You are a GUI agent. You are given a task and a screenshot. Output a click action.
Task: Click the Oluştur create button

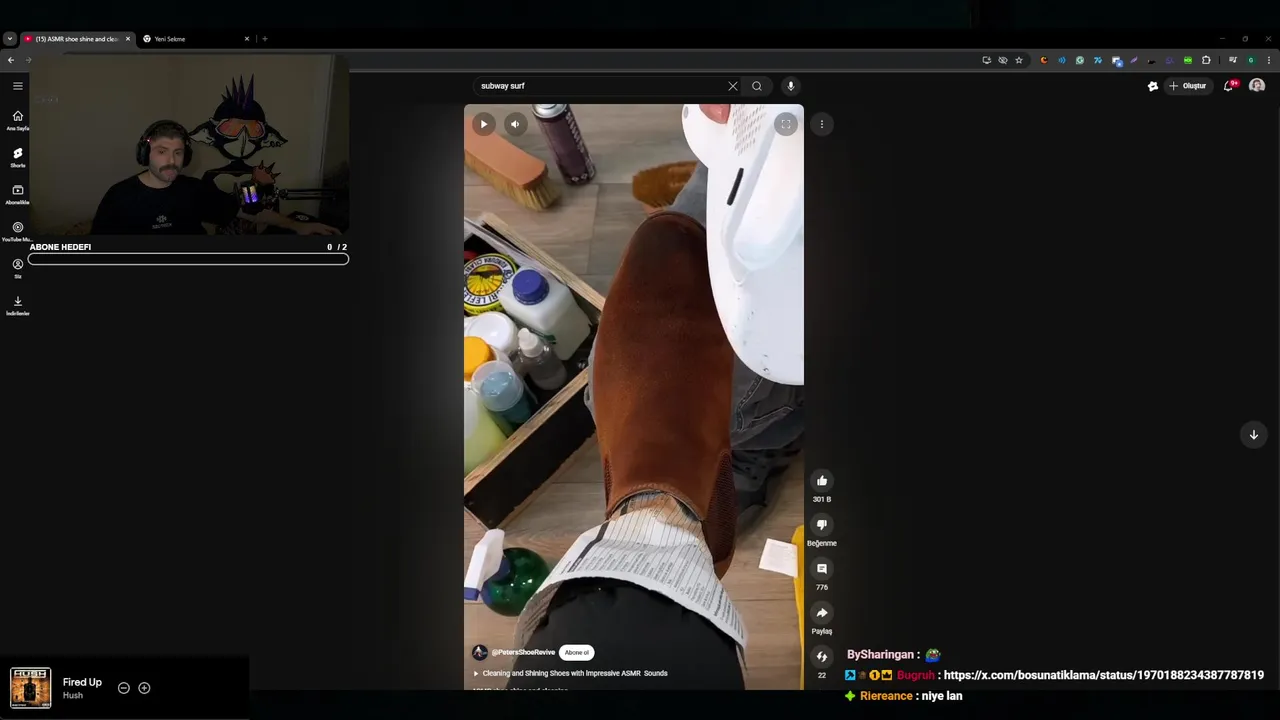point(1188,86)
